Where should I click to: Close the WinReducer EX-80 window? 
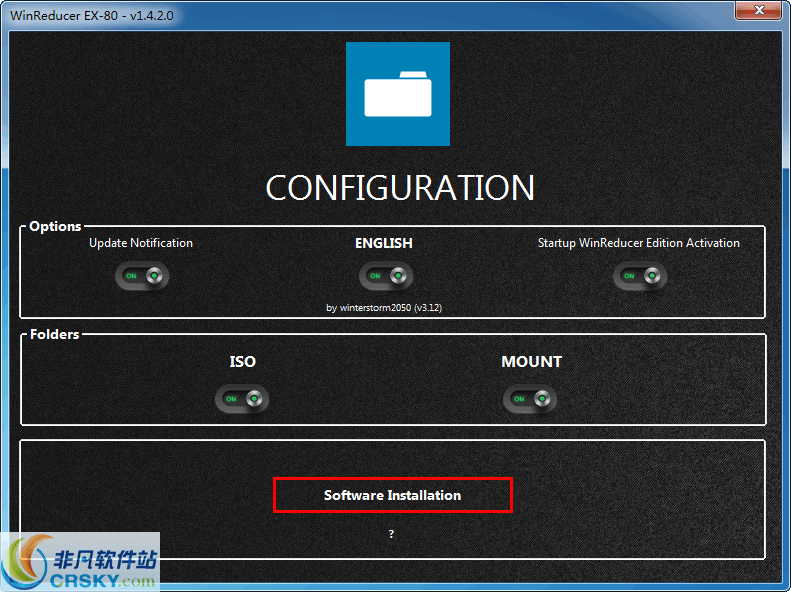tap(758, 10)
